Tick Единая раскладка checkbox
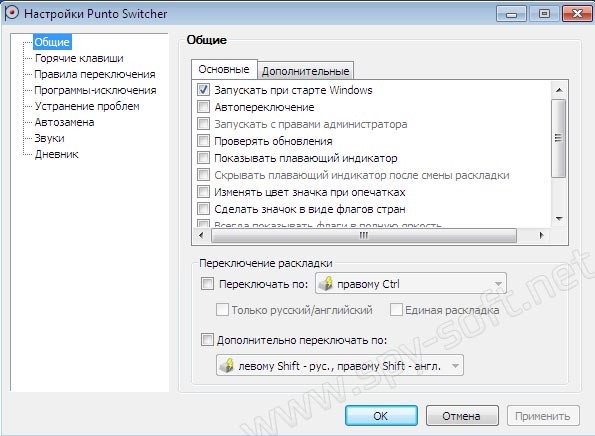The image size is (595, 436). pyautogui.click(x=396, y=310)
